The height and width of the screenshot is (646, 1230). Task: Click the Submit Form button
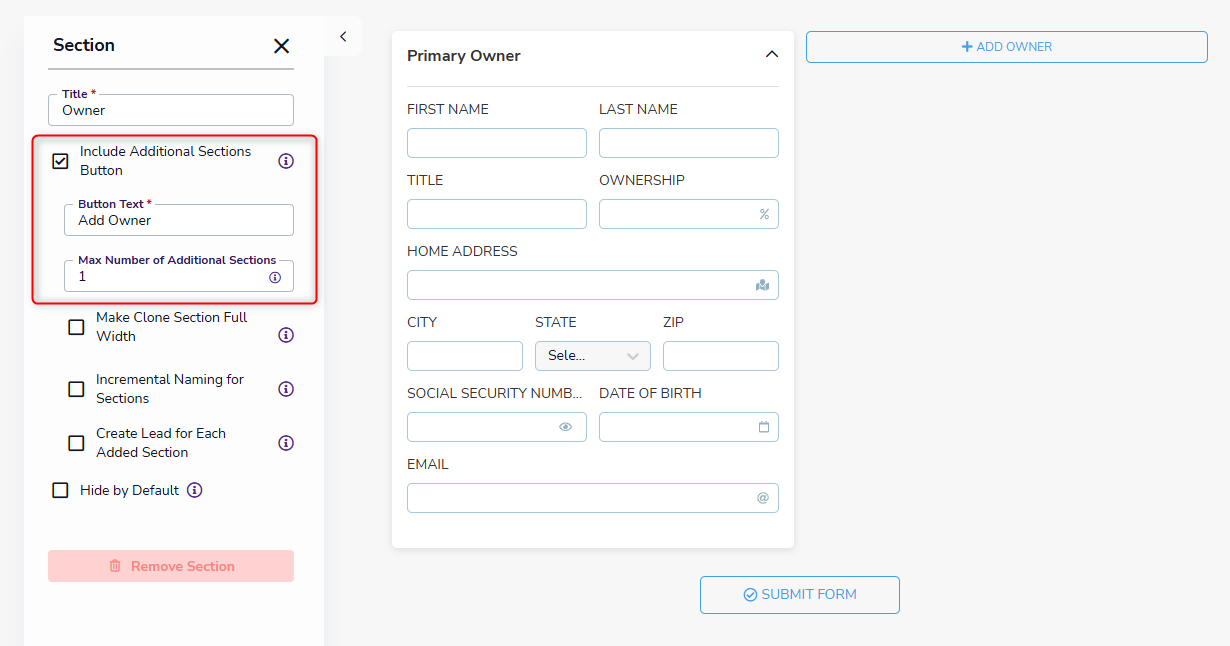click(799, 594)
